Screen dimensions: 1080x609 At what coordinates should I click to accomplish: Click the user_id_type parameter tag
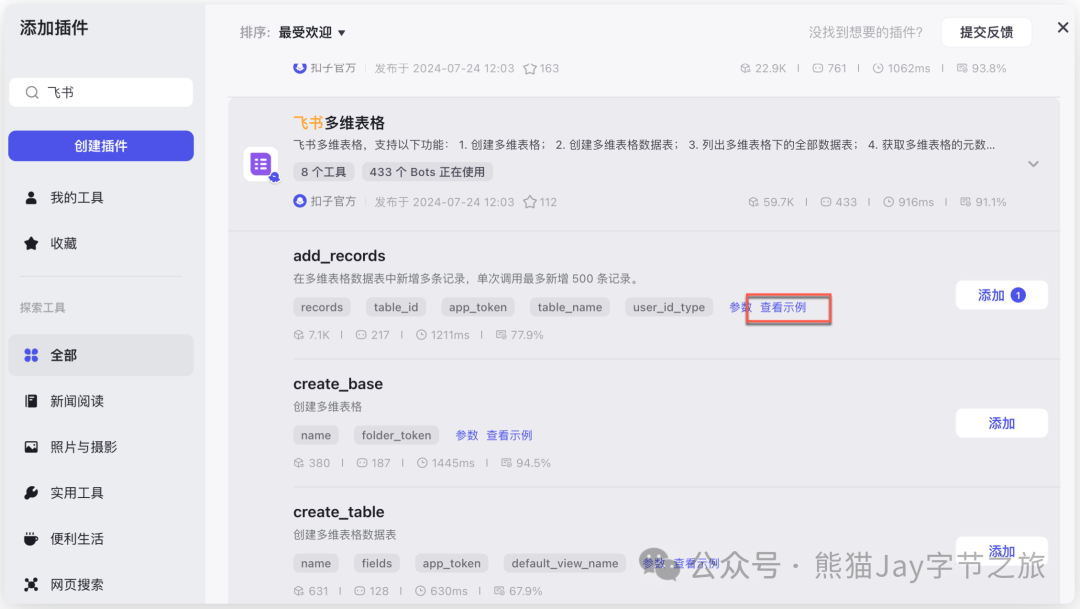[669, 307]
